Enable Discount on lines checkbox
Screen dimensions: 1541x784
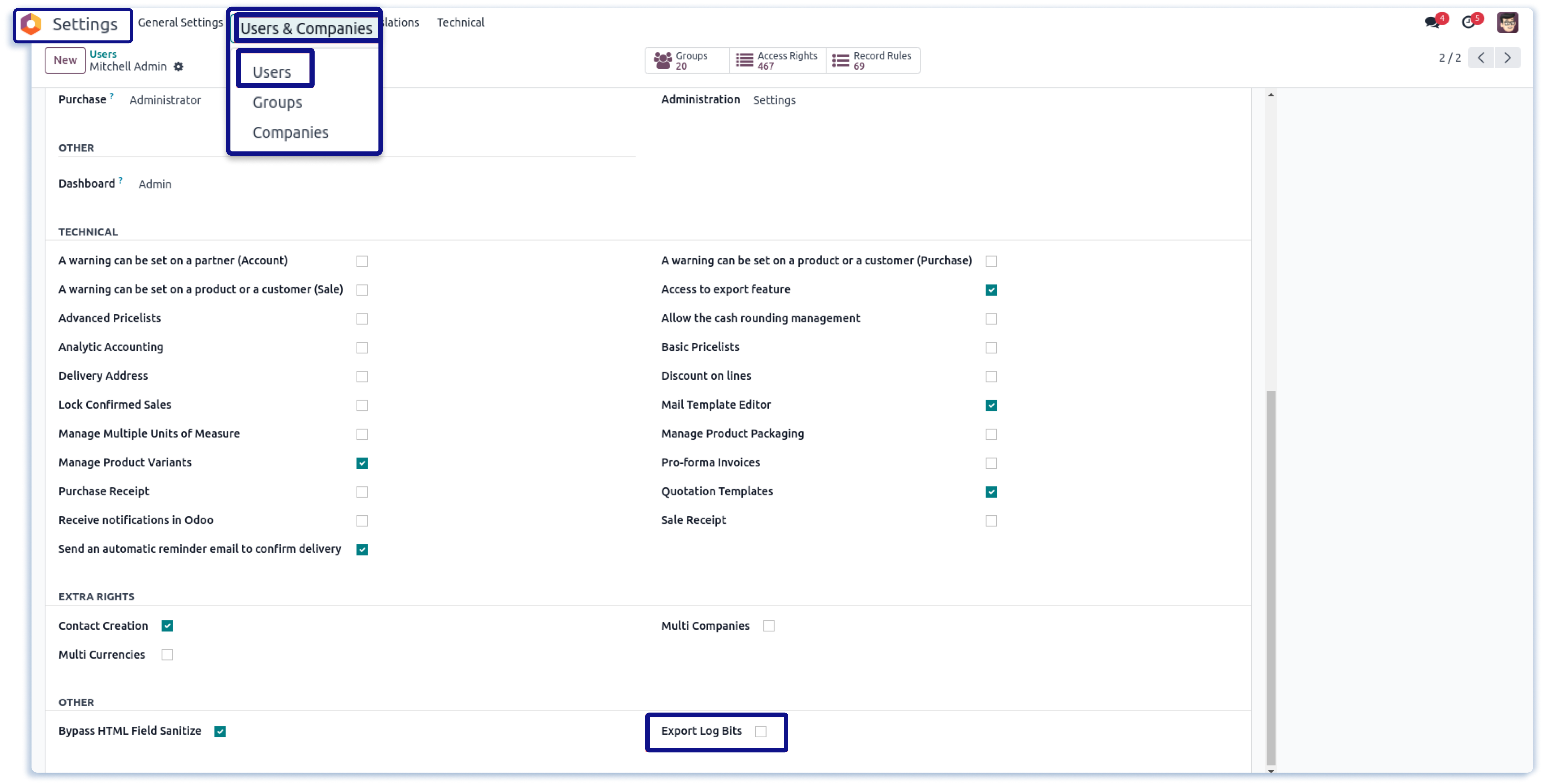pyautogui.click(x=991, y=377)
